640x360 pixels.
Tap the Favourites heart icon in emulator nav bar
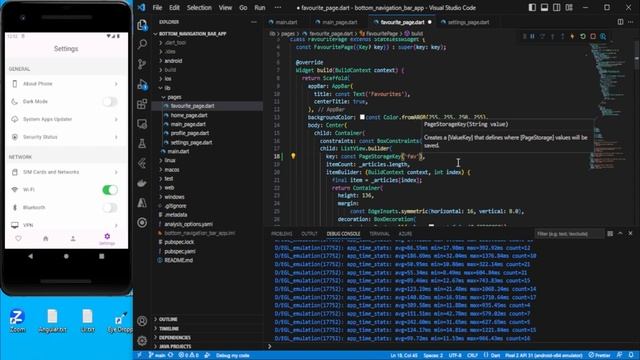(18, 239)
